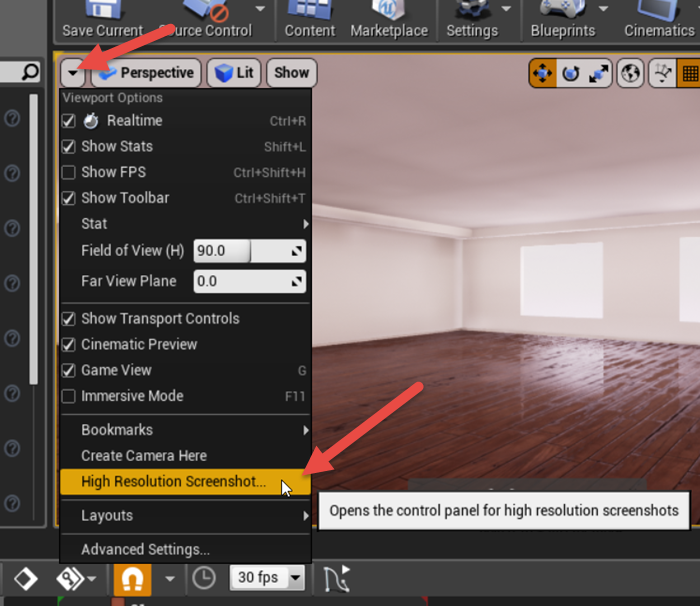Open Advanced Settings menu item
700x606 pixels.
185,549
